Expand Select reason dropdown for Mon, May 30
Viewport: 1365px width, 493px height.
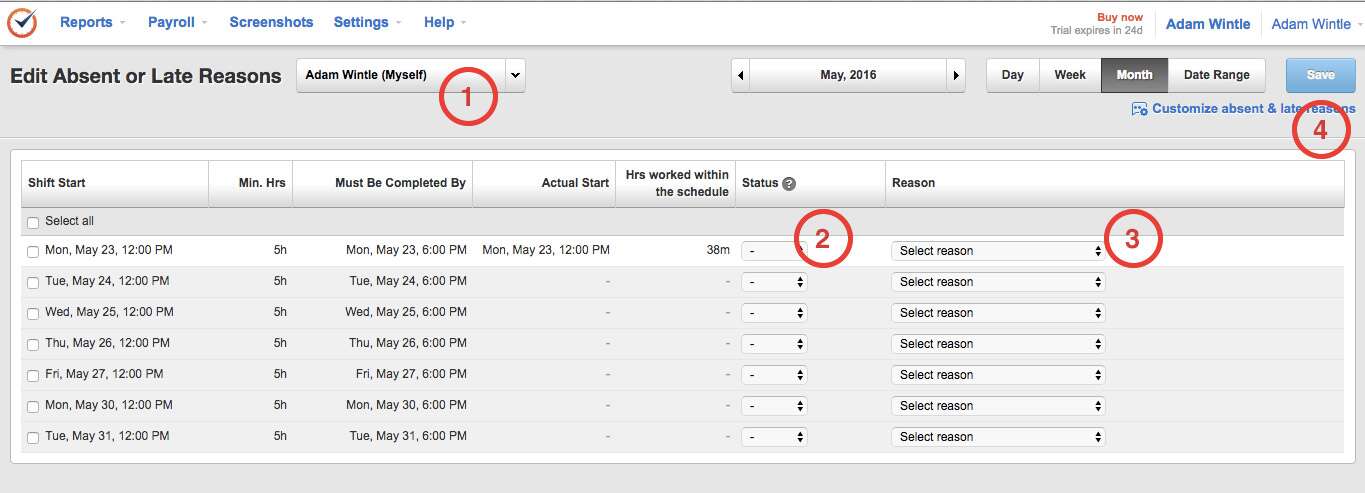[x=997, y=406]
